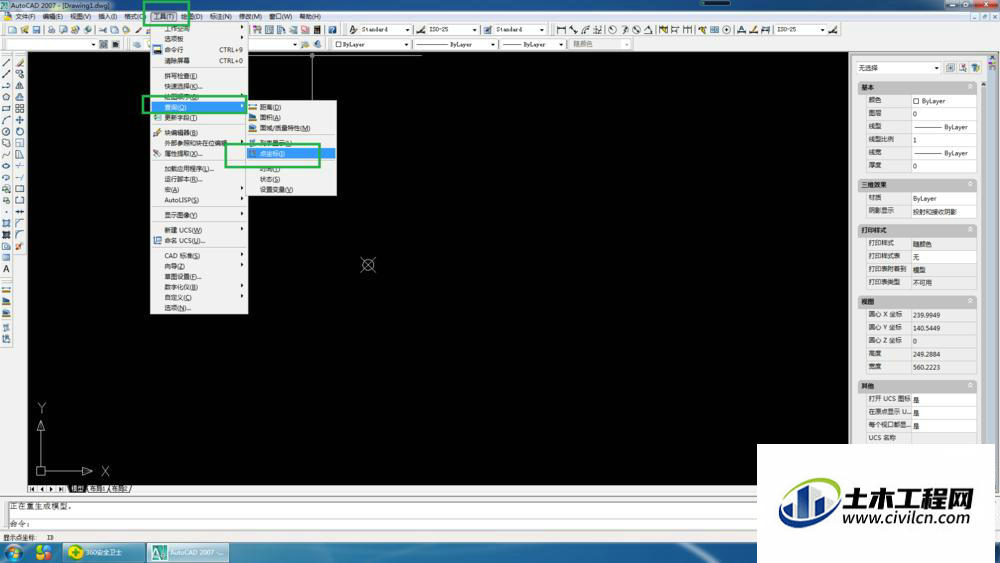Click the Windows Start button

pyautogui.click(x=14, y=553)
